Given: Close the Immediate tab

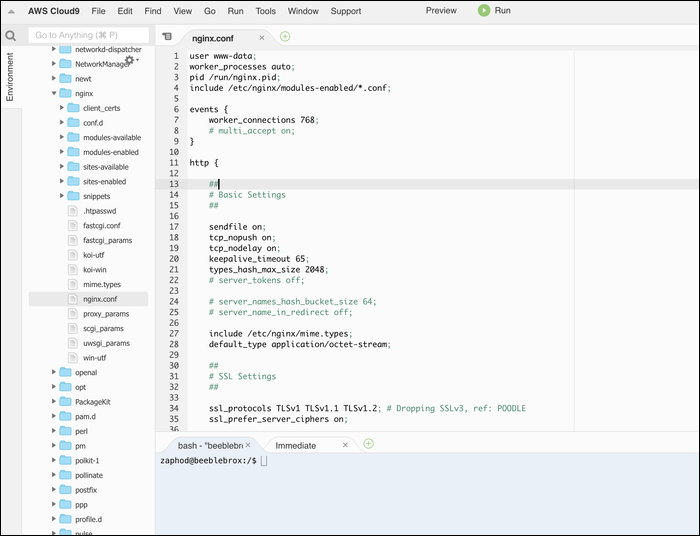Looking at the screenshot, I should (x=345, y=445).
